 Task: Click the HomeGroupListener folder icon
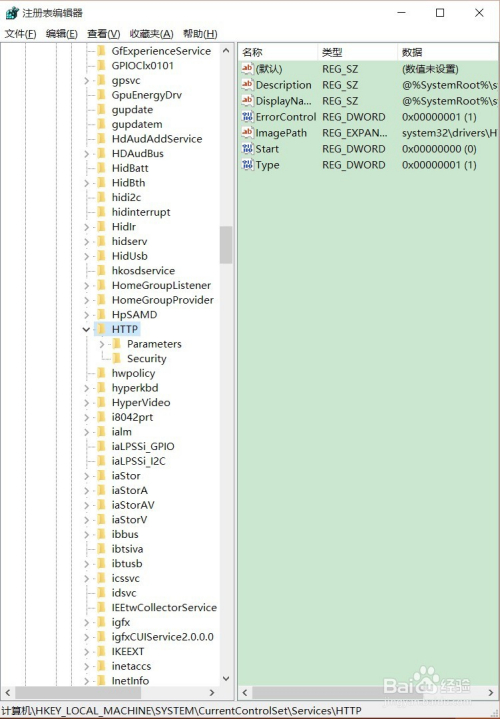point(102,285)
